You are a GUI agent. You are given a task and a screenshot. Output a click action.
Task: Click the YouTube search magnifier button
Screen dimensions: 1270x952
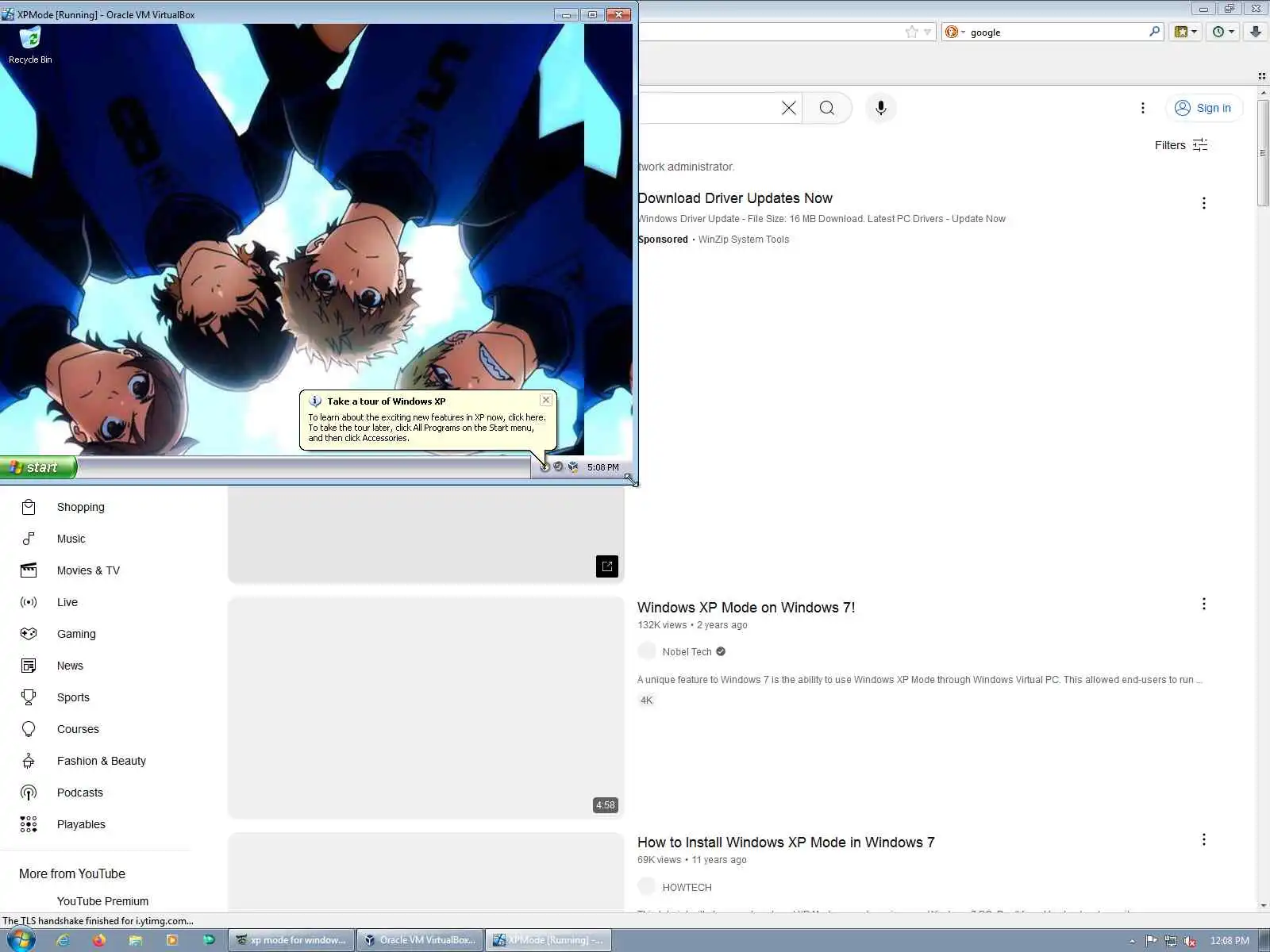pos(827,108)
